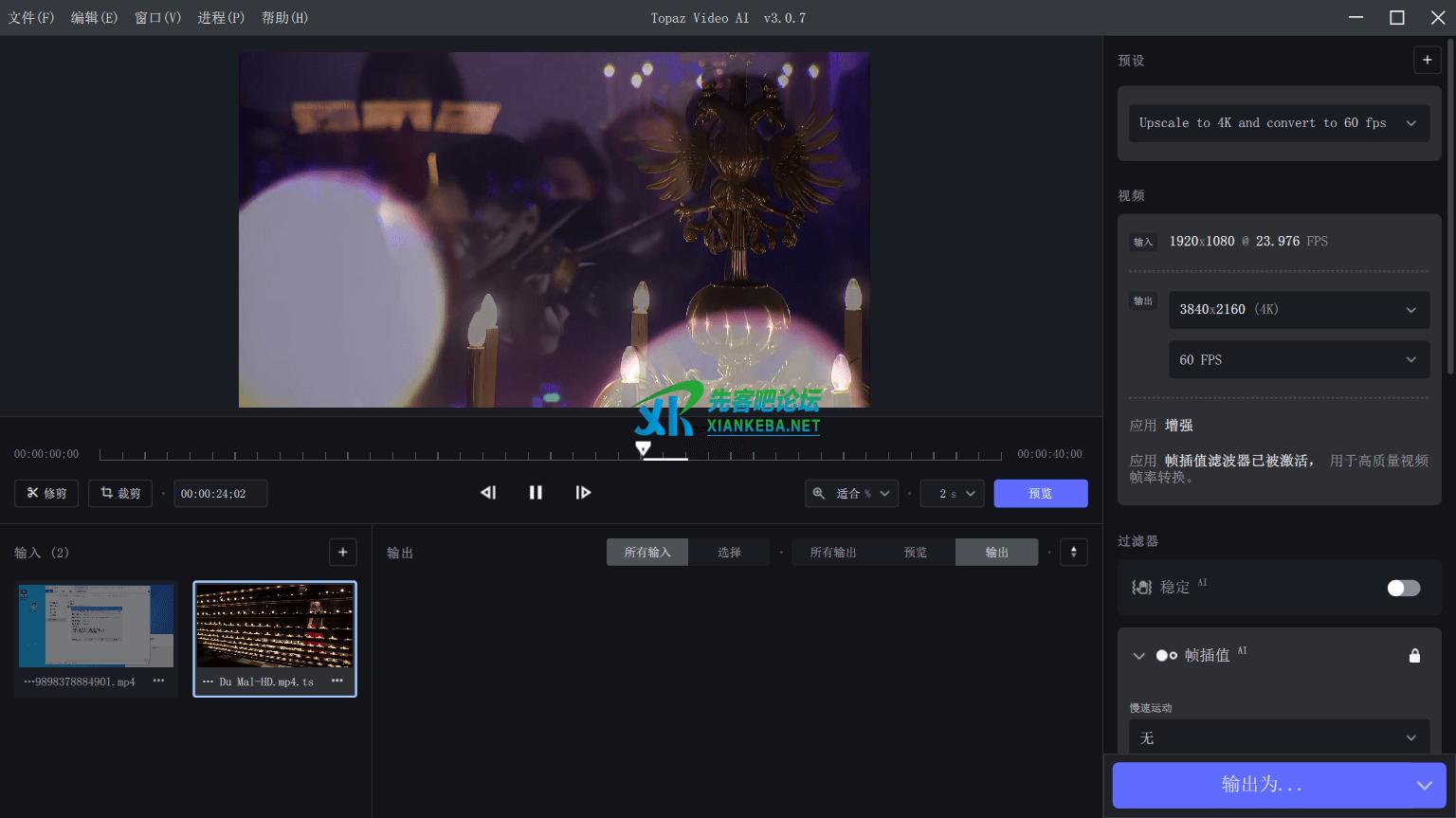Viewport: 1456px width, 818px height.
Task: Click the 修剪 trim button
Action: pyautogui.click(x=47, y=494)
